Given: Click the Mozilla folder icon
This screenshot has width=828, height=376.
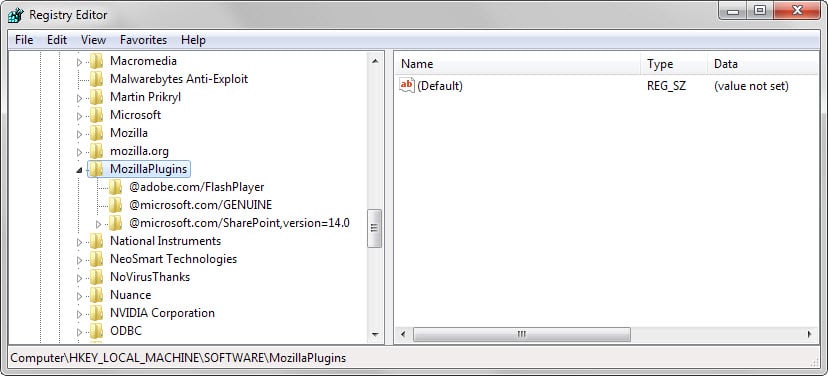Looking at the screenshot, I should click(96, 133).
